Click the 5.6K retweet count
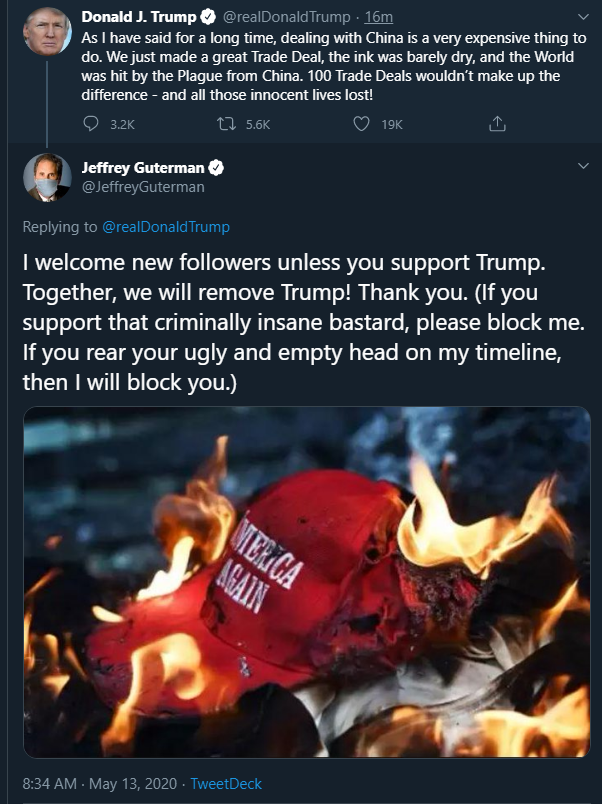602x804 pixels. pos(257,125)
